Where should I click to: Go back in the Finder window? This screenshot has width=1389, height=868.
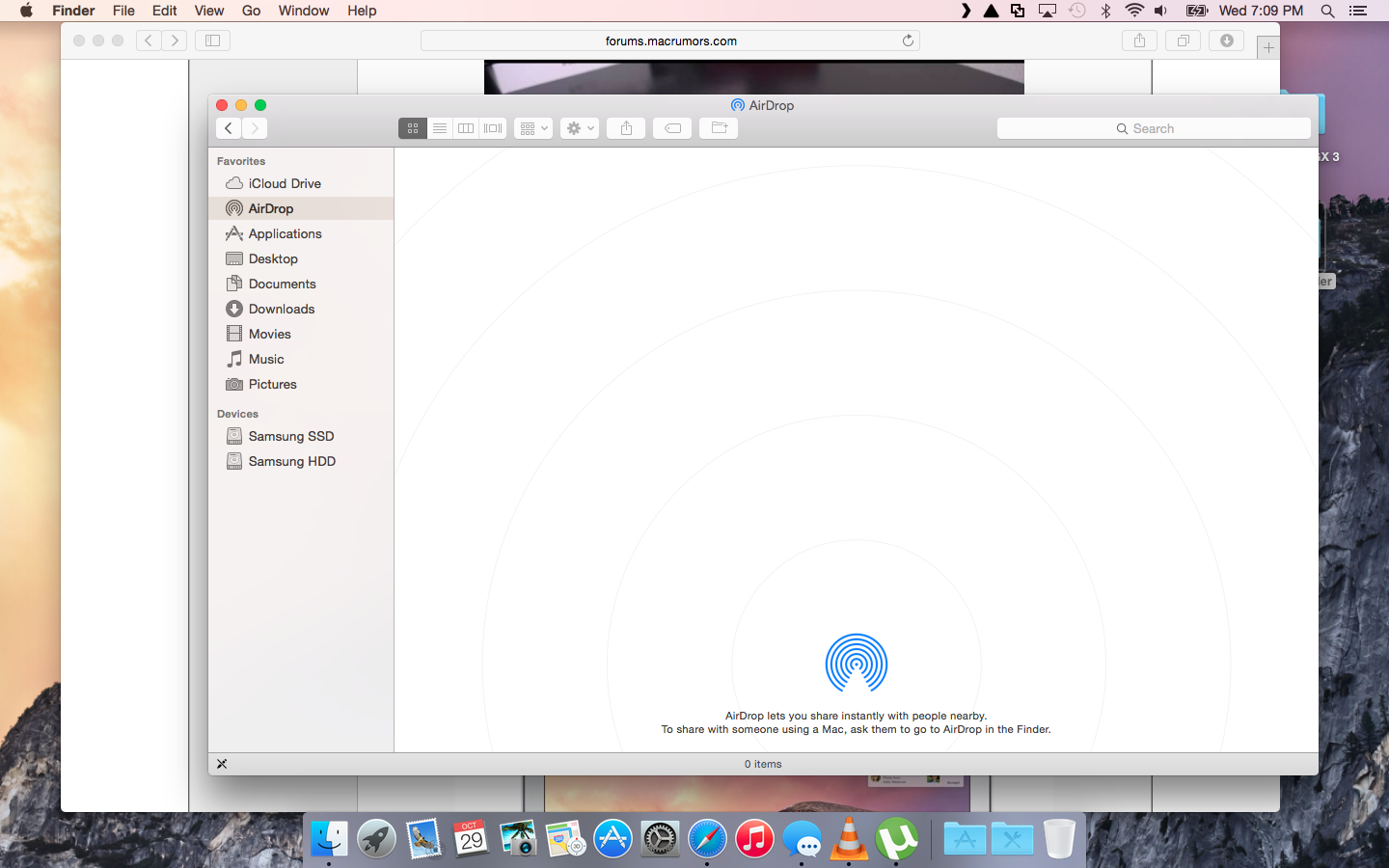(x=229, y=128)
